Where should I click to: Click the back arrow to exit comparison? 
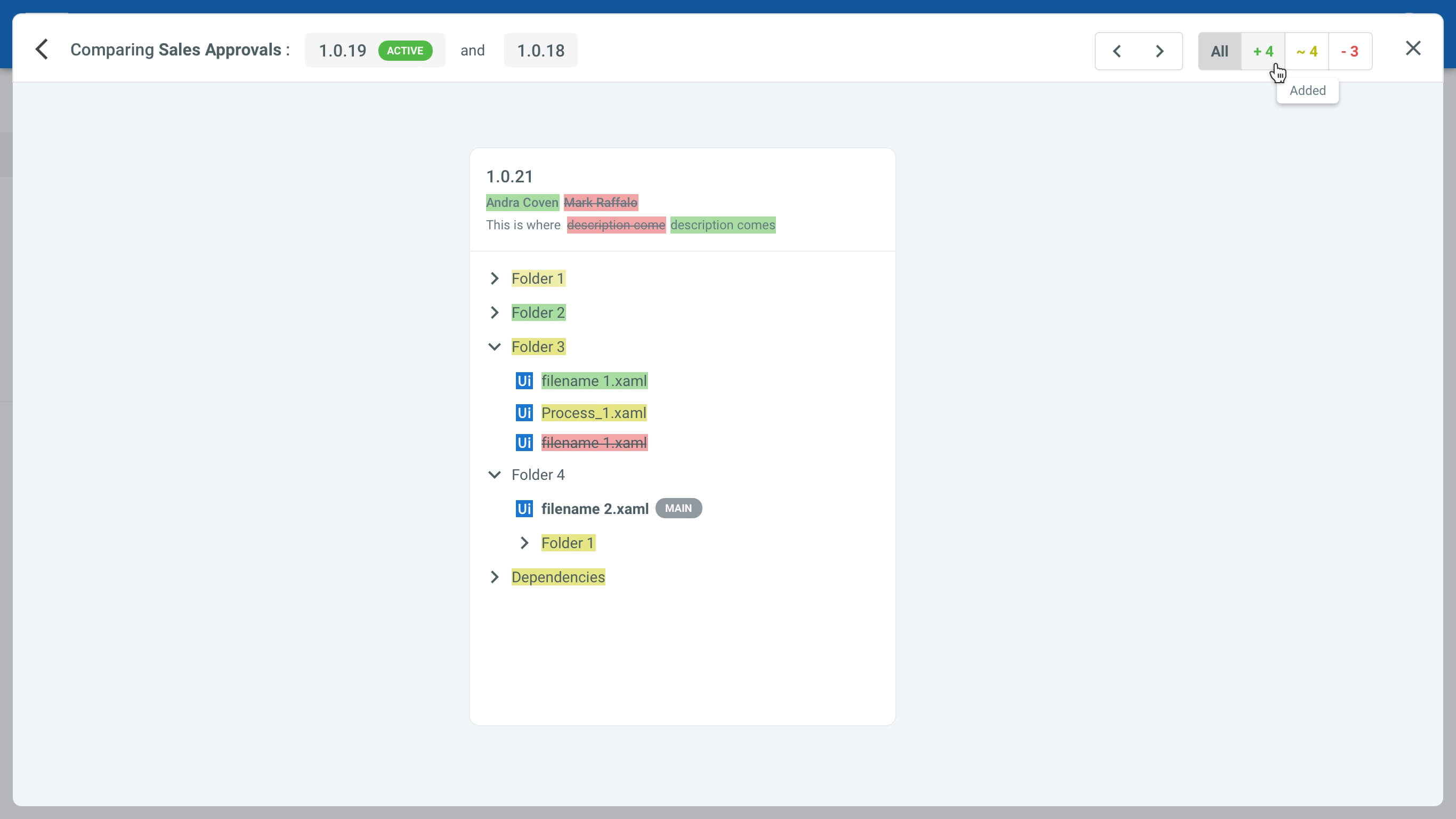42,49
